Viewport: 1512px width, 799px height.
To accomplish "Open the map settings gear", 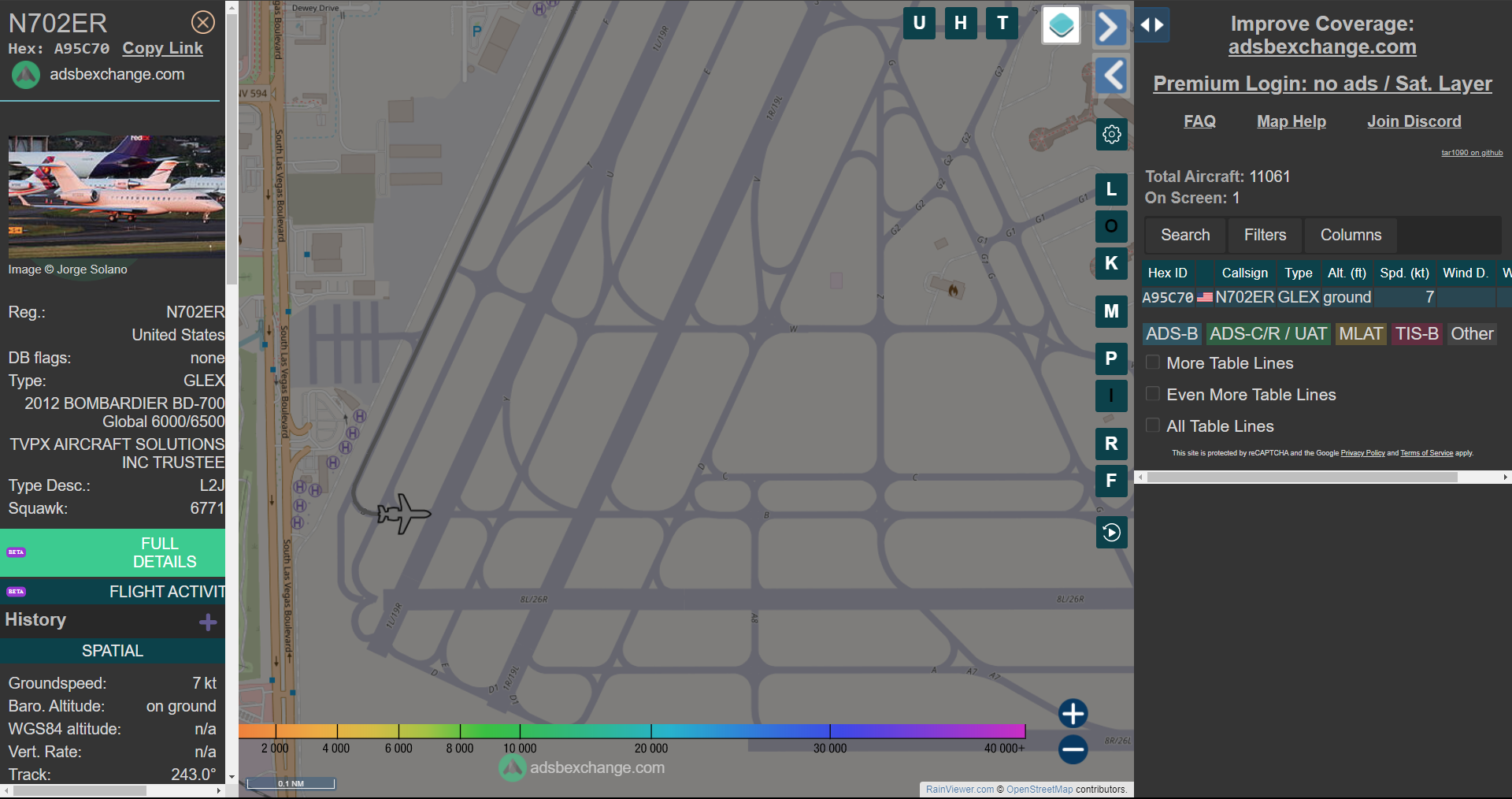I will 1112,135.
